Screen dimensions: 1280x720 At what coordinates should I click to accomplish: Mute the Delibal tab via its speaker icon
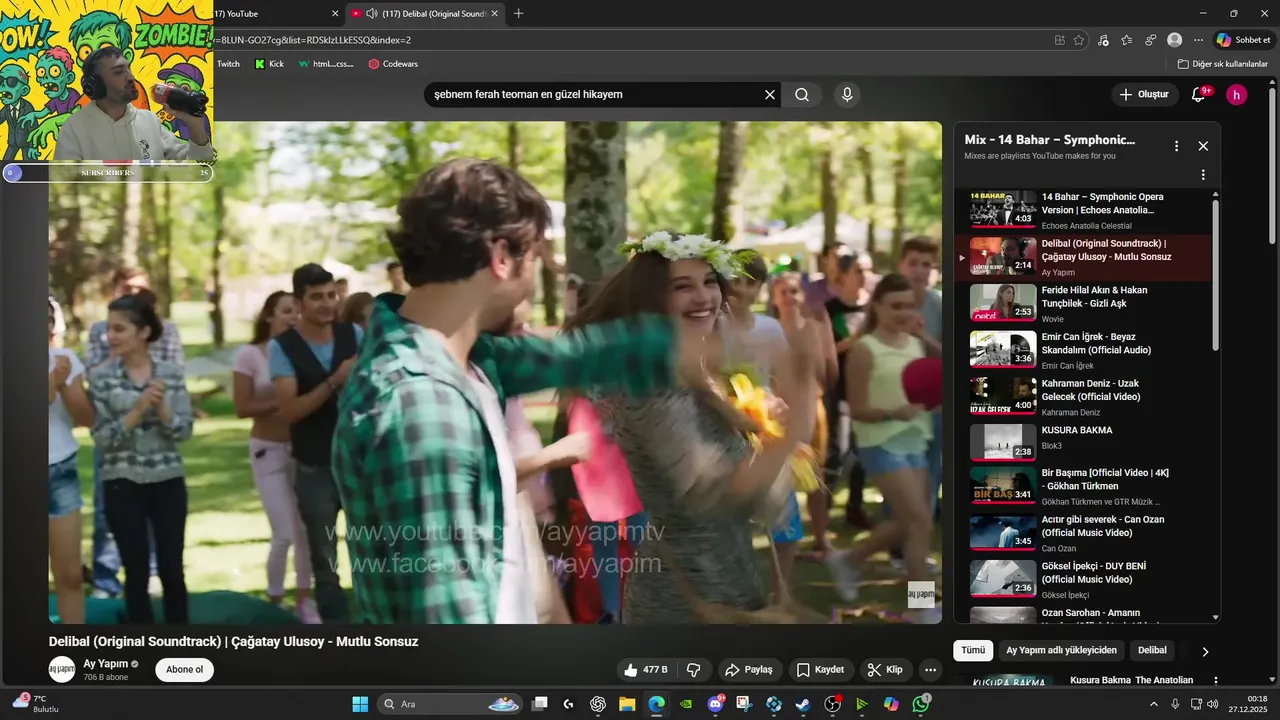(x=372, y=14)
